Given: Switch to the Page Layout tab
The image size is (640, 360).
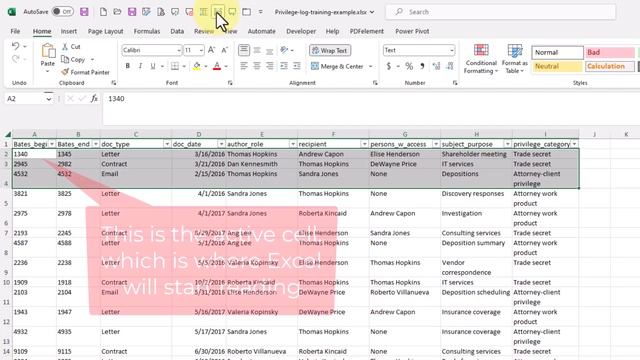Looking at the screenshot, I should 105,31.
